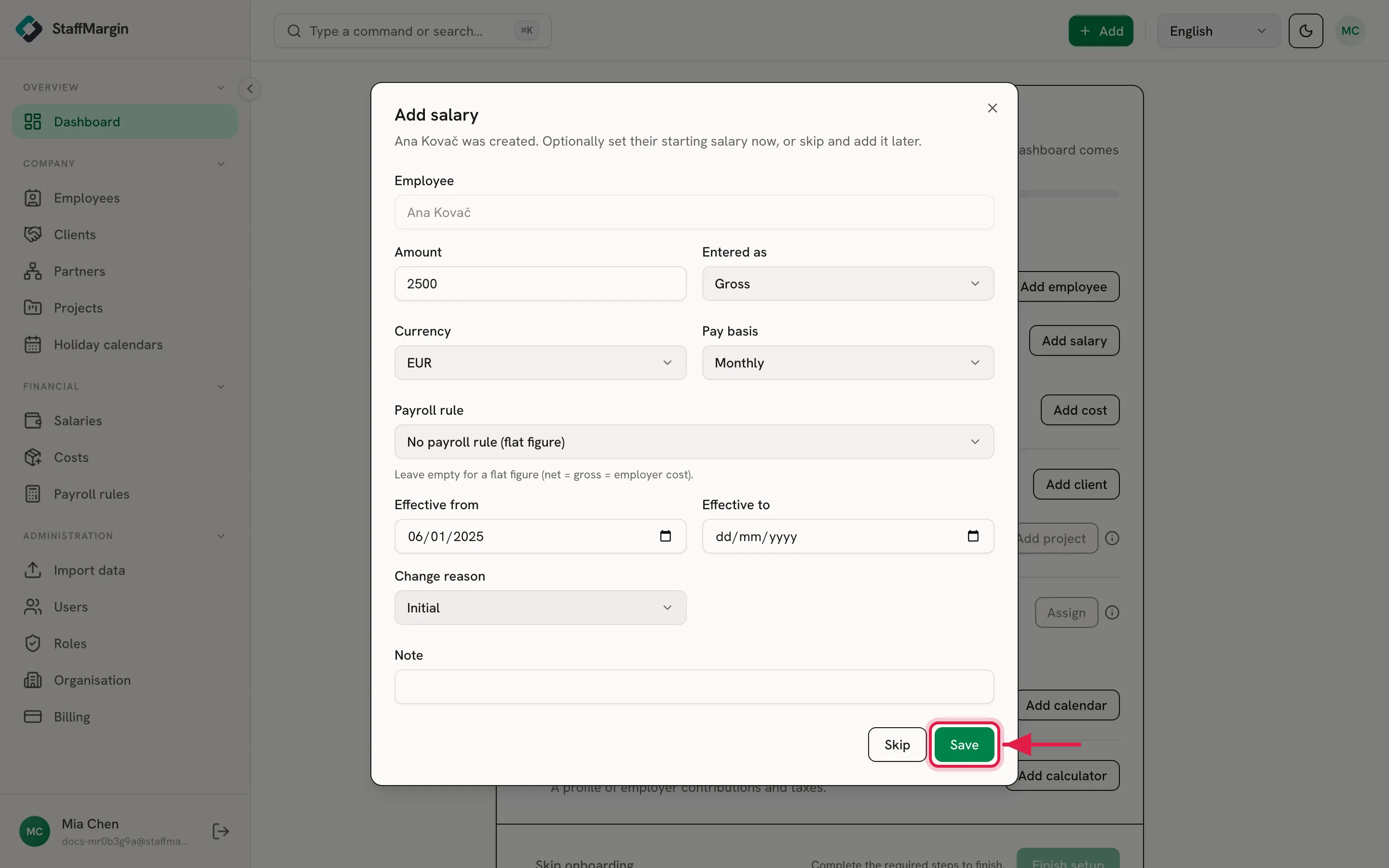This screenshot has height=868, width=1389.
Task: Close the Add salary dialog
Action: (993, 108)
